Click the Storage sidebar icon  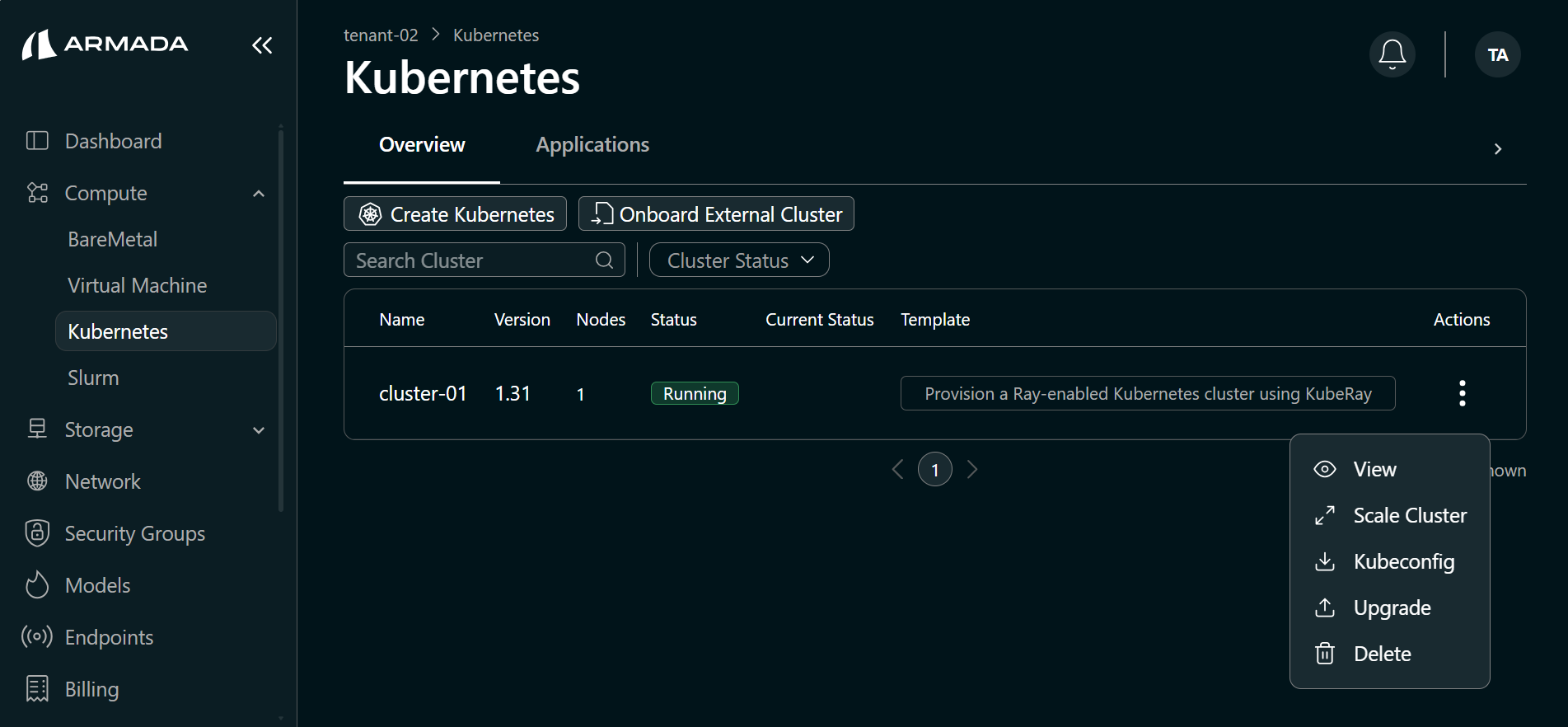point(37,429)
